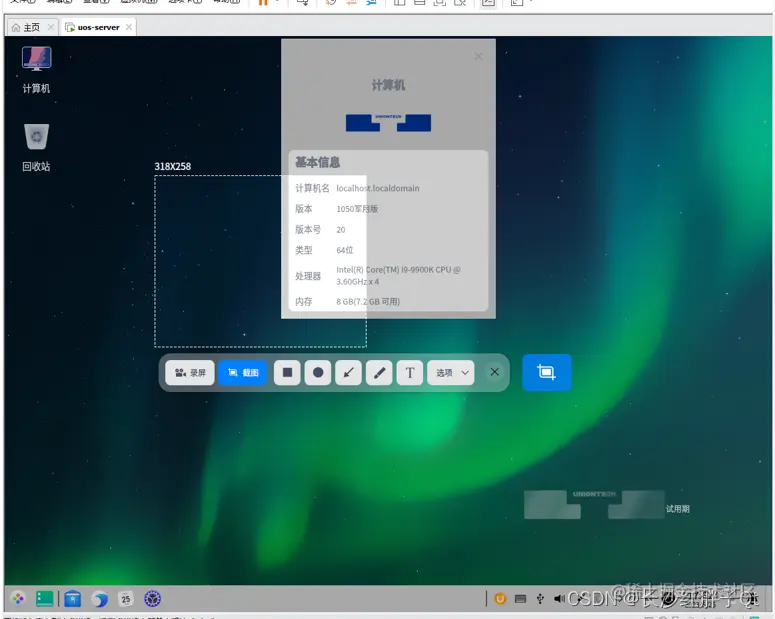Close the 计算机 info dialog
The width and height of the screenshot is (775, 619).
(478, 56)
